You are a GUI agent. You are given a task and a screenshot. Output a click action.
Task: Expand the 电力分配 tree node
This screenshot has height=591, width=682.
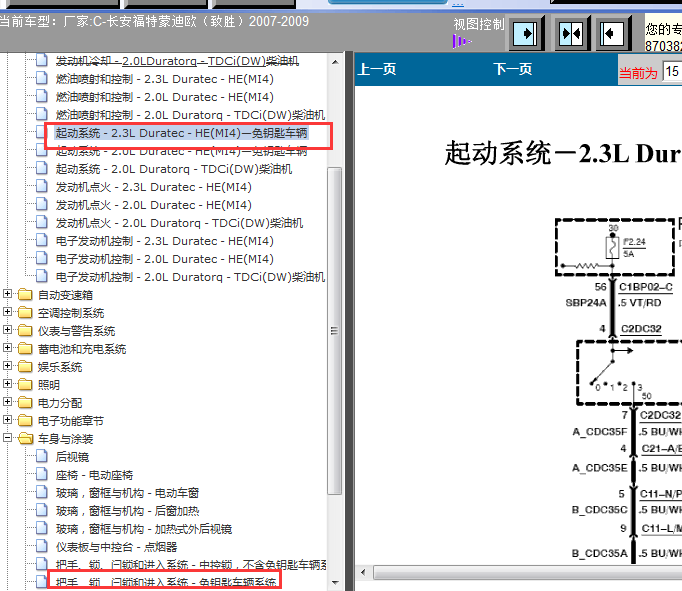(x=9, y=403)
